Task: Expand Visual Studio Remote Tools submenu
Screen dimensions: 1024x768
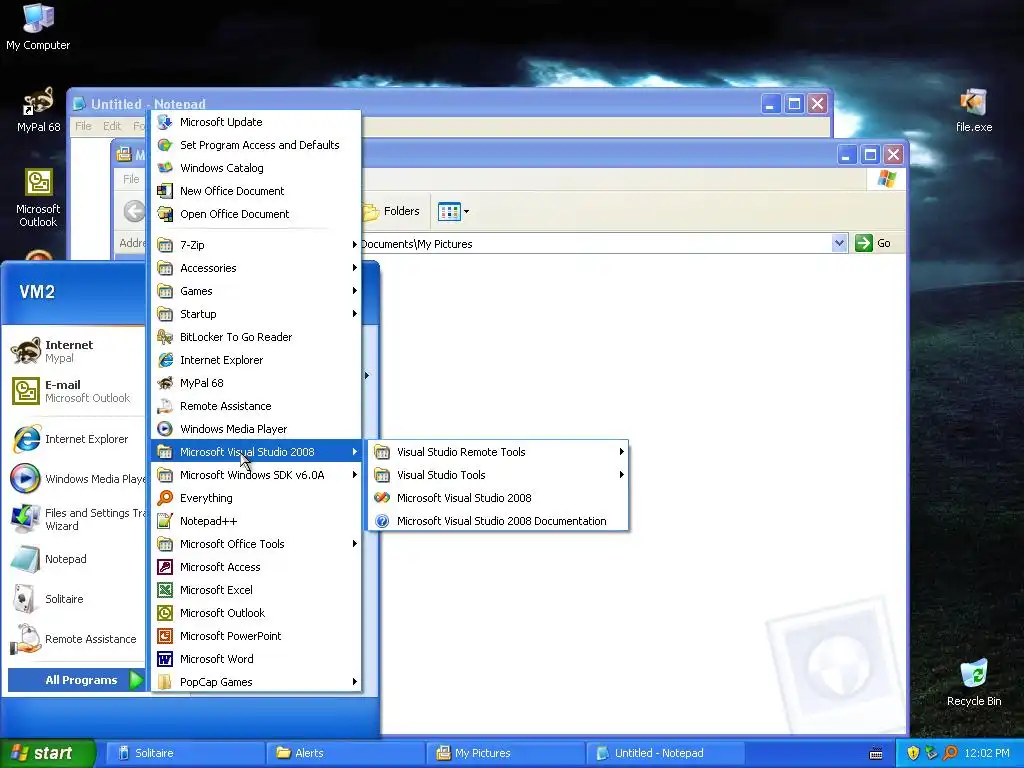Action: point(498,452)
